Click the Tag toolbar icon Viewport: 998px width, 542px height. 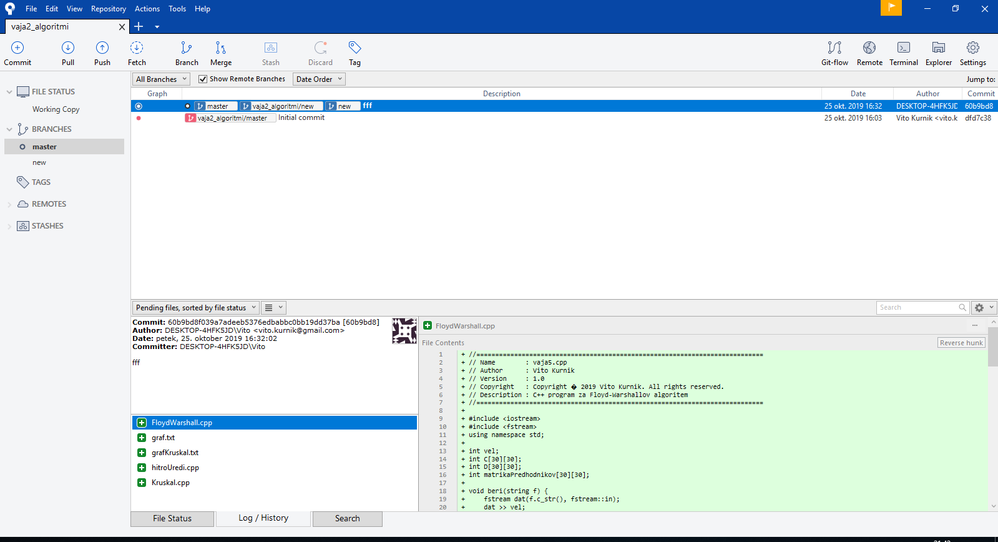click(x=355, y=48)
